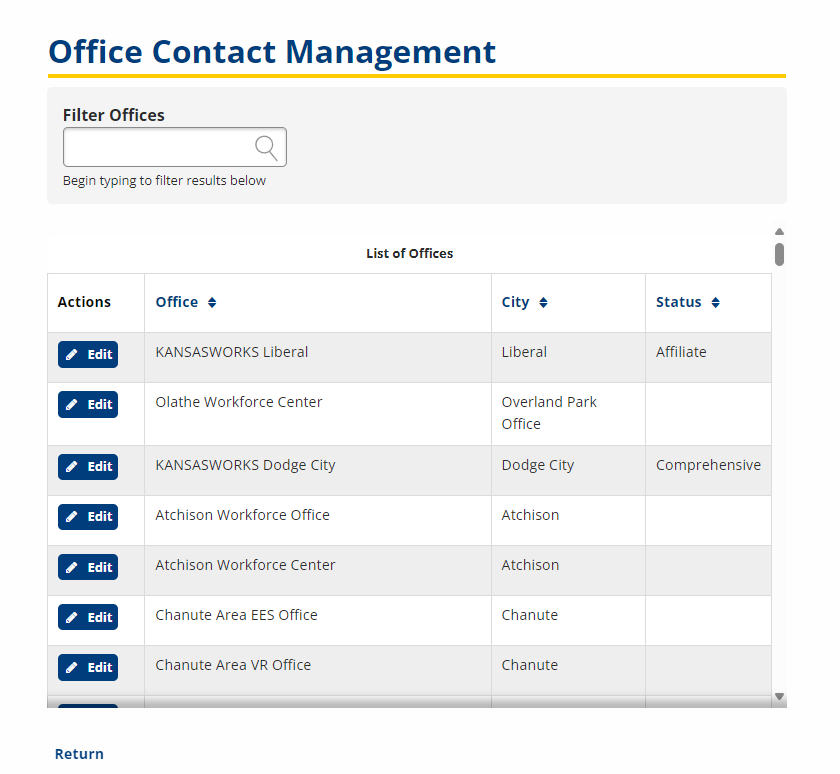Sort the table by Office name
Screen dimensions: 840x774
click(177, 302)
